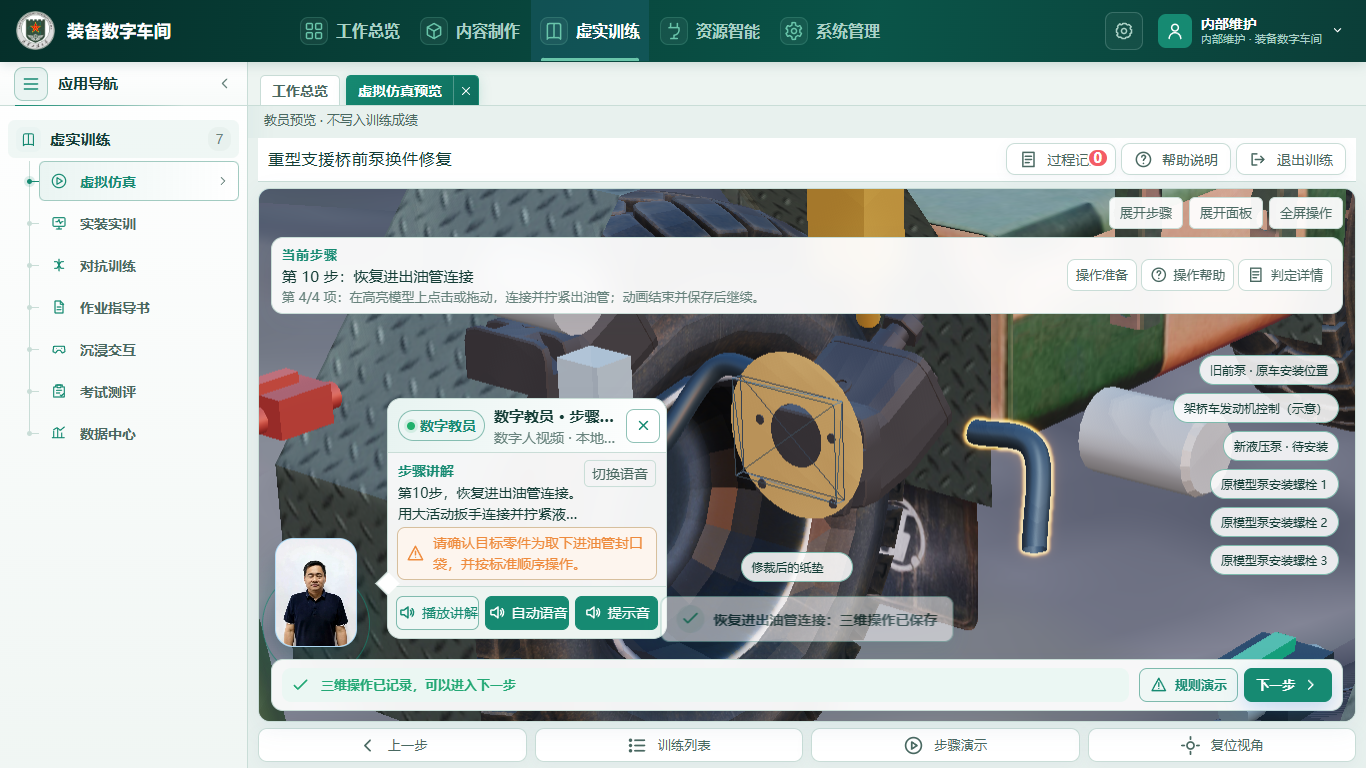Click the hamburger menu icon beside 应用导航
The width and height of the screenshot is (1366, 768).
[31, 84]
